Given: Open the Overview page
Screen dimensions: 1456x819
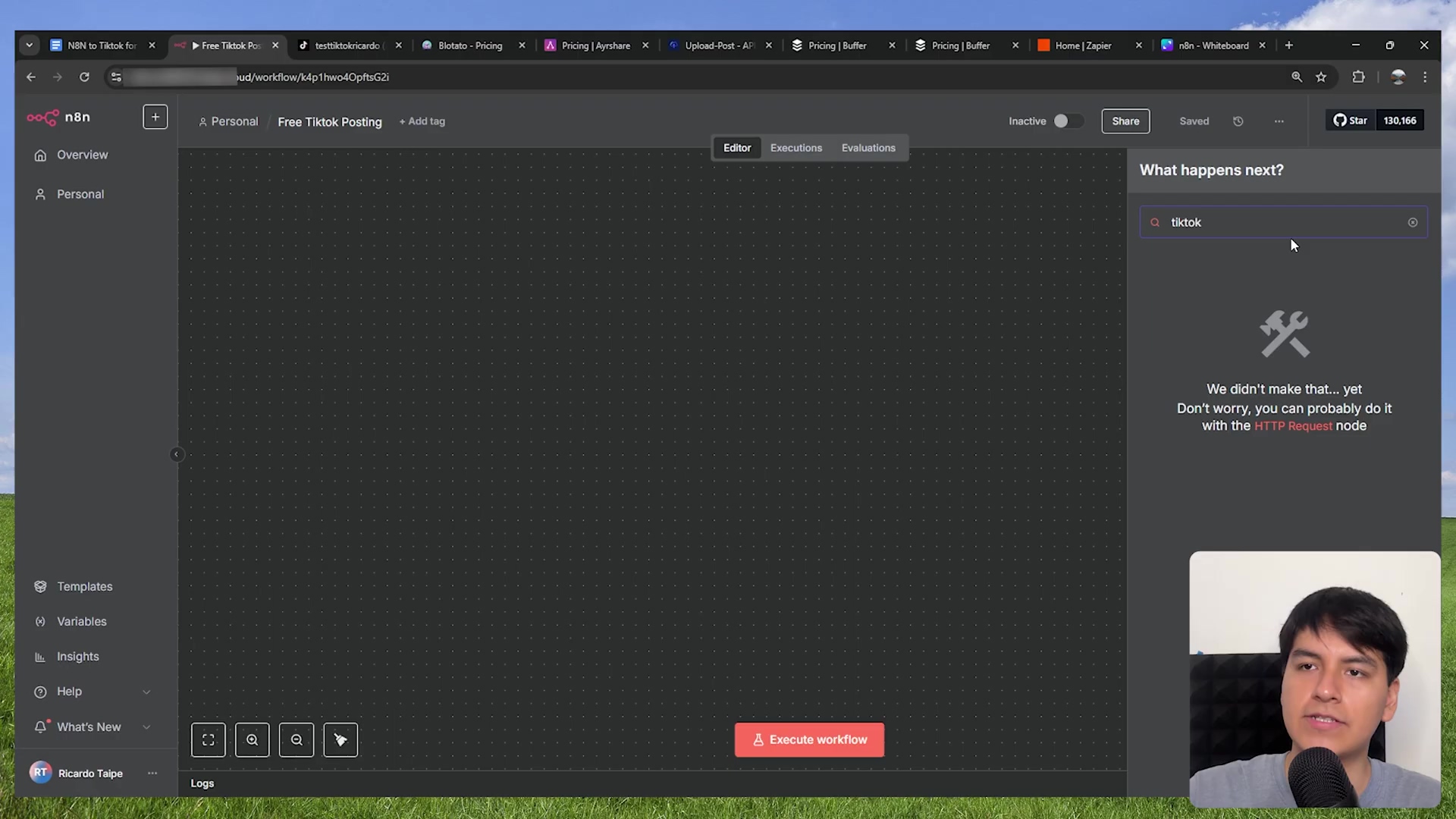Looking at the screenshot, I should click(x=82, y=155).
